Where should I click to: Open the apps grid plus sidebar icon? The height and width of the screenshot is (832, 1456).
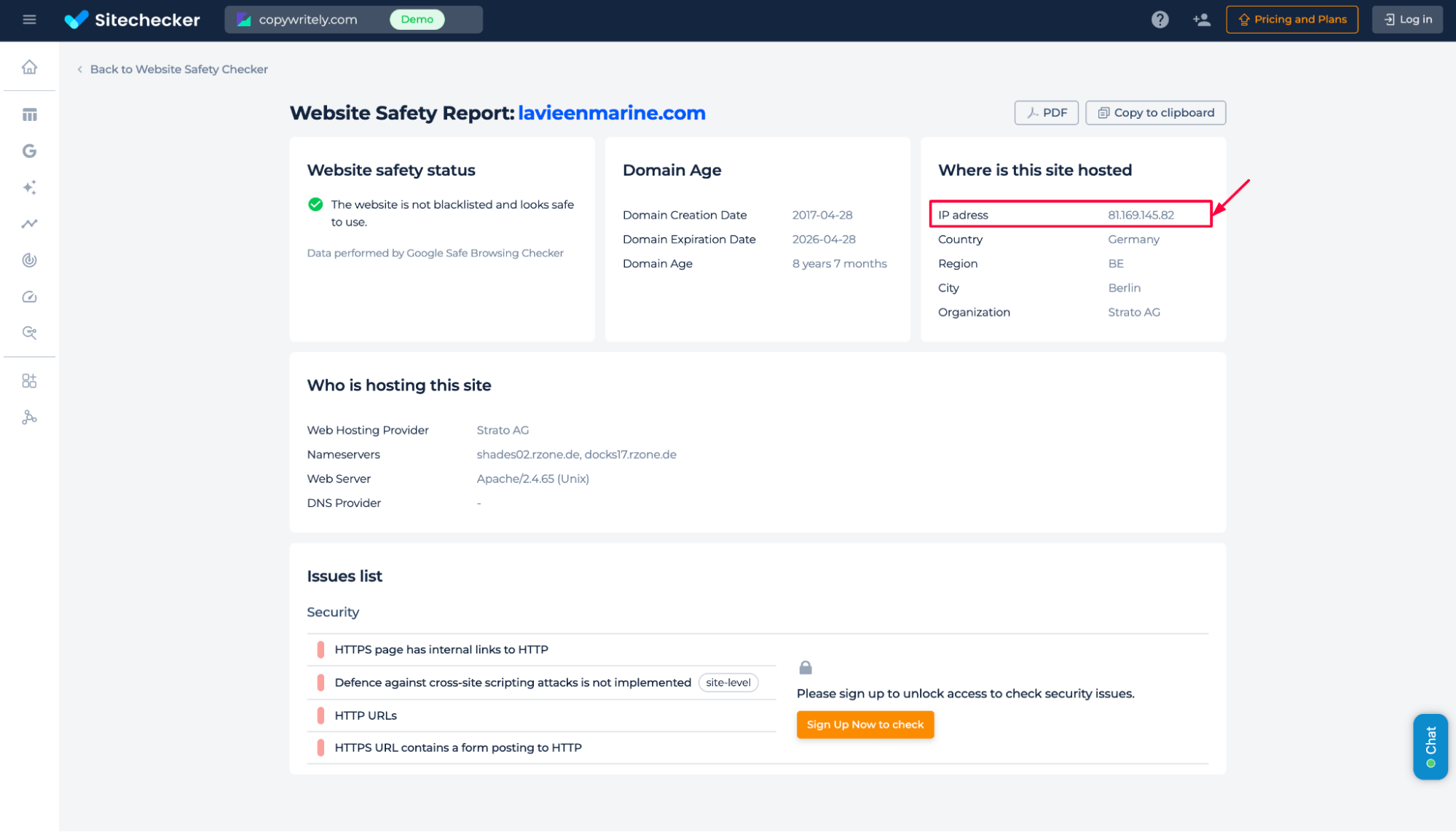tap(29, 381)
